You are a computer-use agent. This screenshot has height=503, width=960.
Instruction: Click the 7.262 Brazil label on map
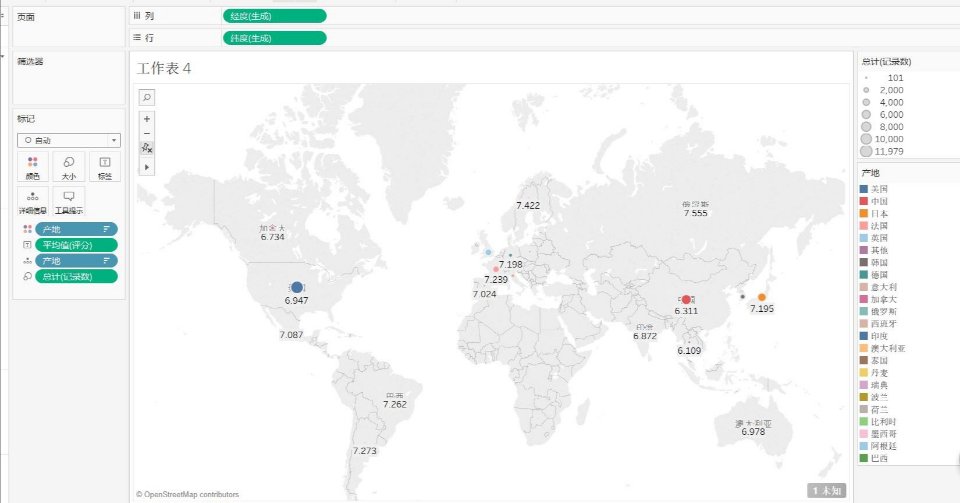pyautogui.click(x=395, y=404)
